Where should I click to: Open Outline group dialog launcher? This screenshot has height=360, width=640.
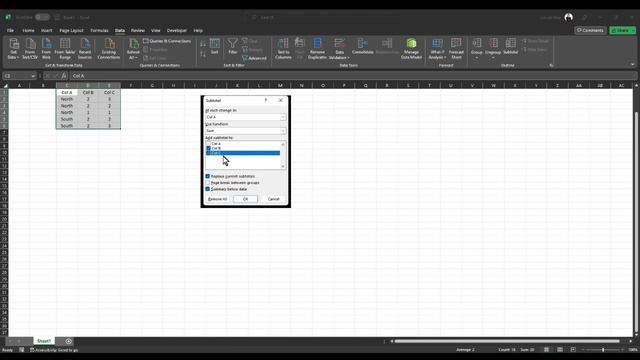[551, 65]
